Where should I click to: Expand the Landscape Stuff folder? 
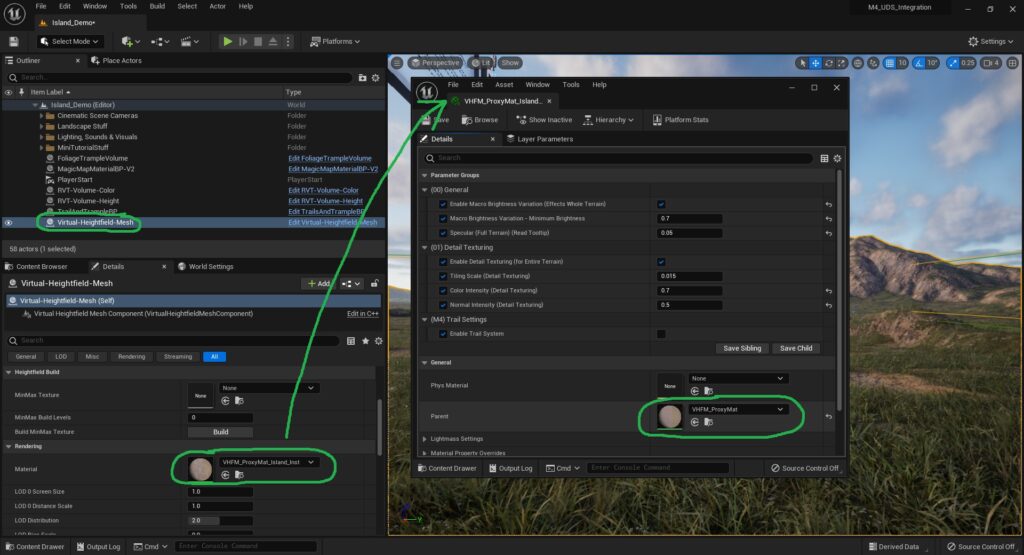click(x=42, y=126)
